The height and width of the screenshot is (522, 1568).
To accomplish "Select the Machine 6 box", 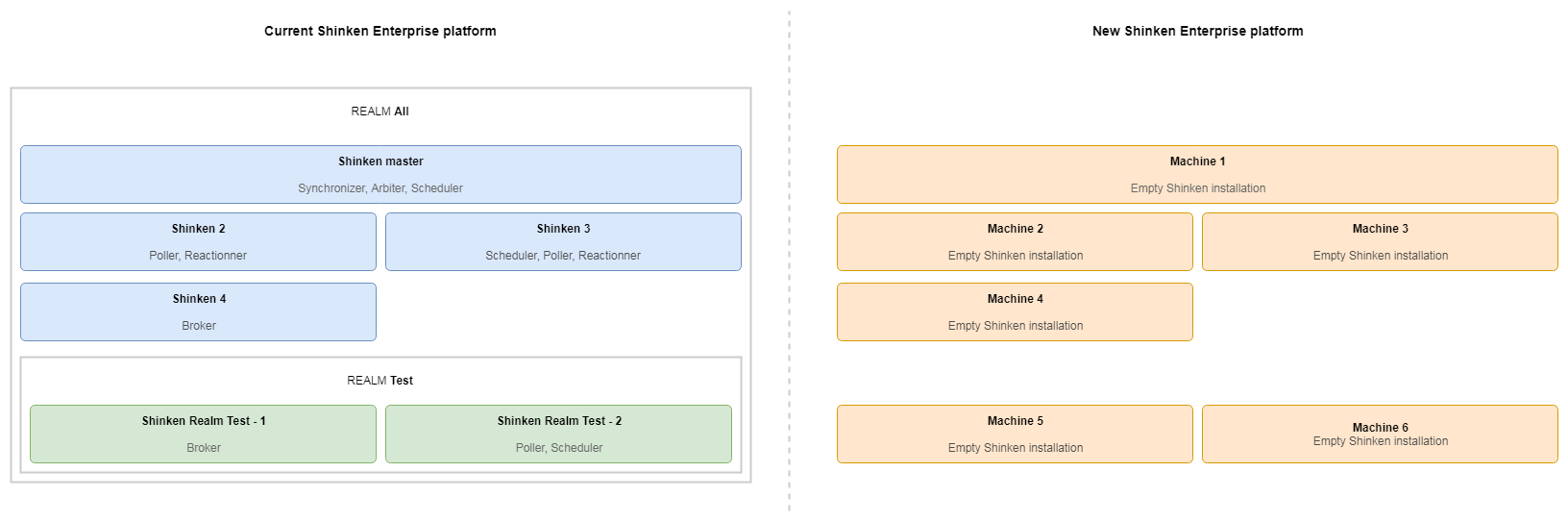I will coord(1380,435).
